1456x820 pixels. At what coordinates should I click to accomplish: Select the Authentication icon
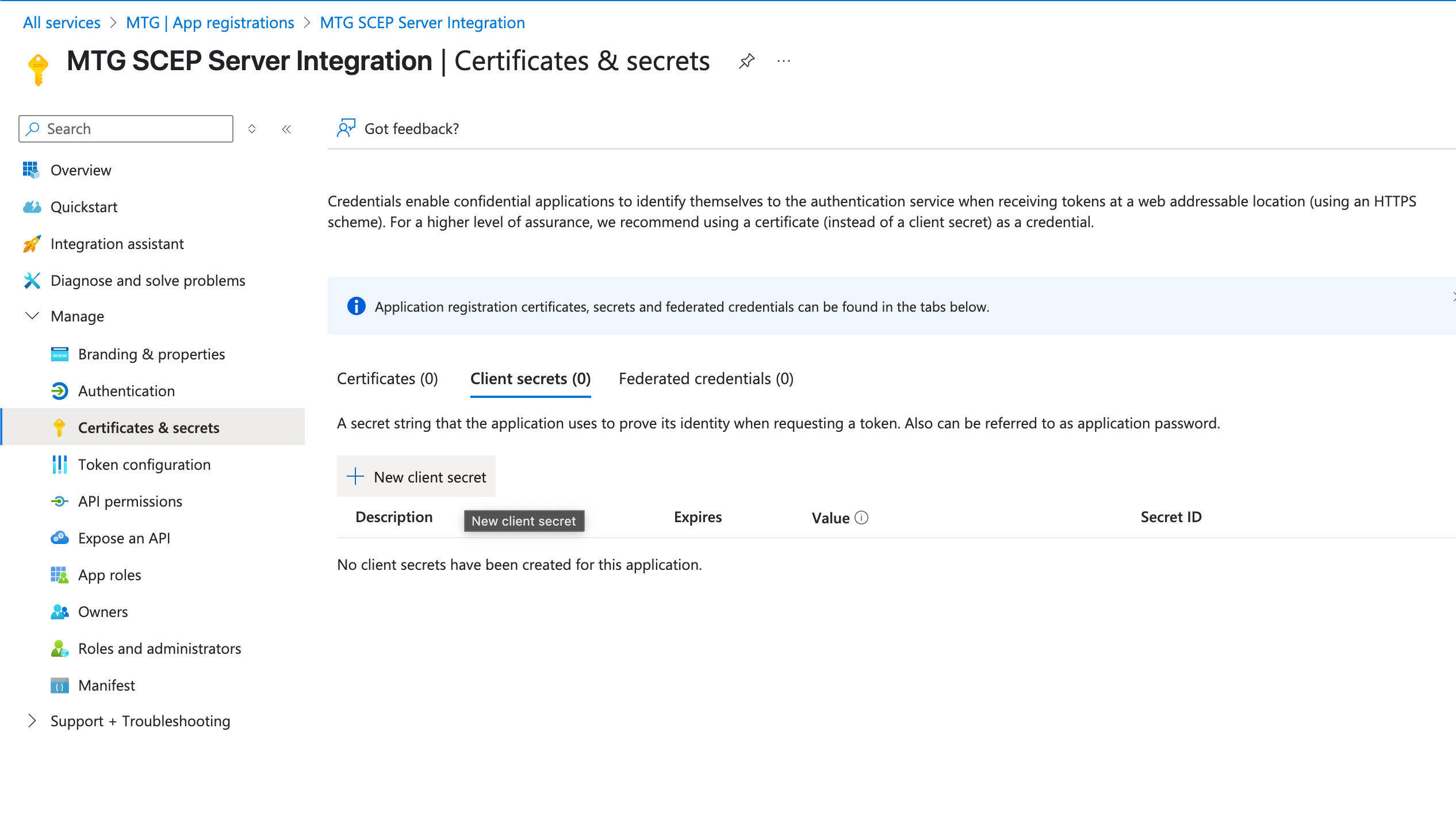[60, 390]
